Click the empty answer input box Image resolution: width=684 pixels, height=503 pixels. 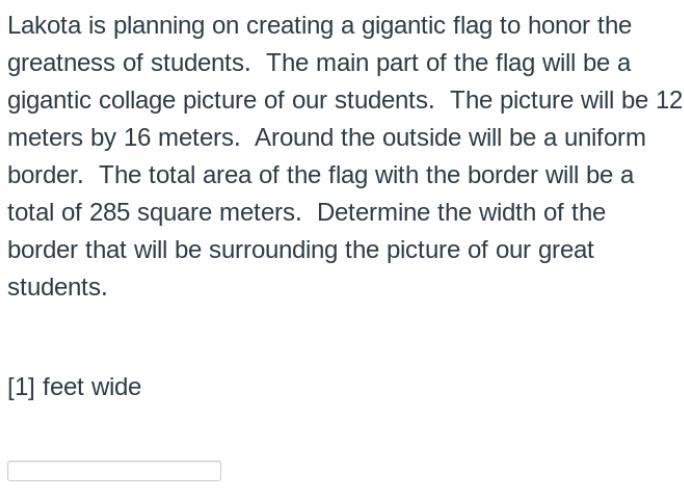coord(114,471)
